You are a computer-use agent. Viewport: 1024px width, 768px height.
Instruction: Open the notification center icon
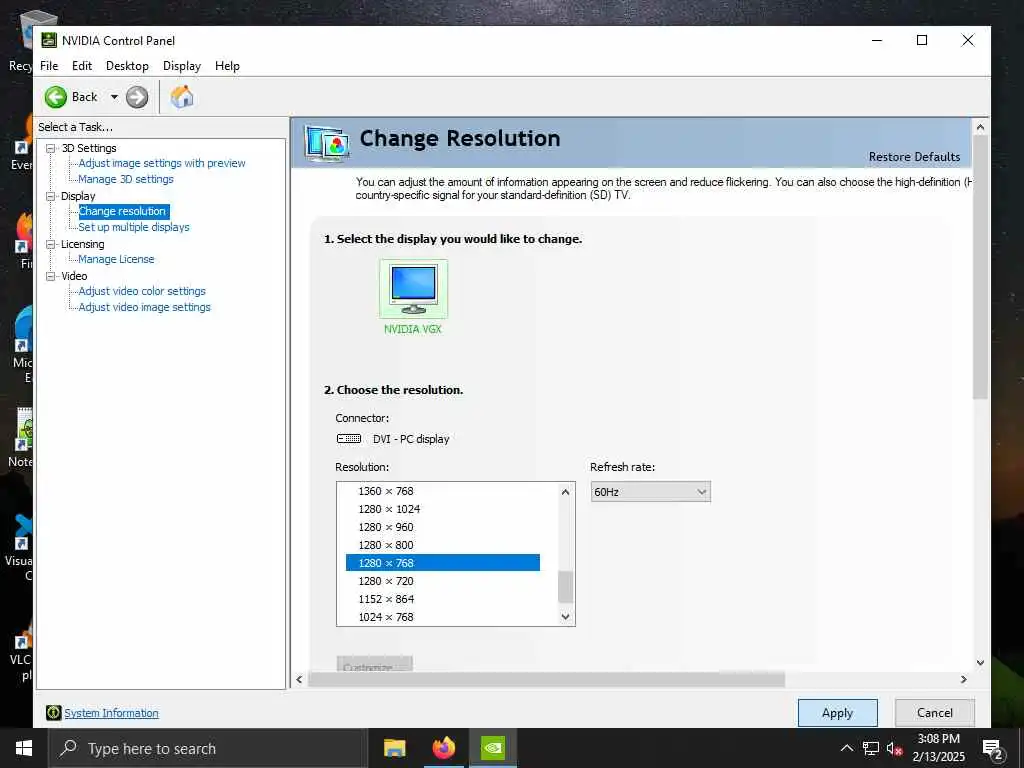(993, 749)
